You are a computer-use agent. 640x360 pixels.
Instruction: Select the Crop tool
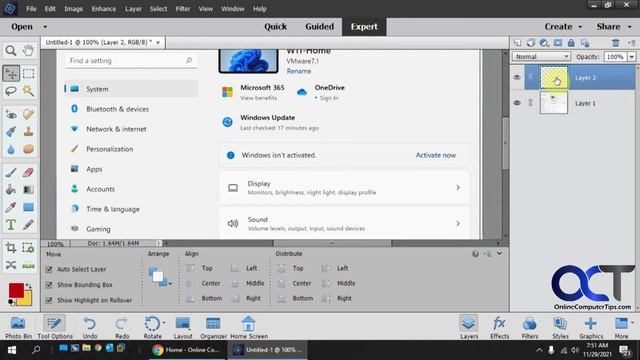11,248
